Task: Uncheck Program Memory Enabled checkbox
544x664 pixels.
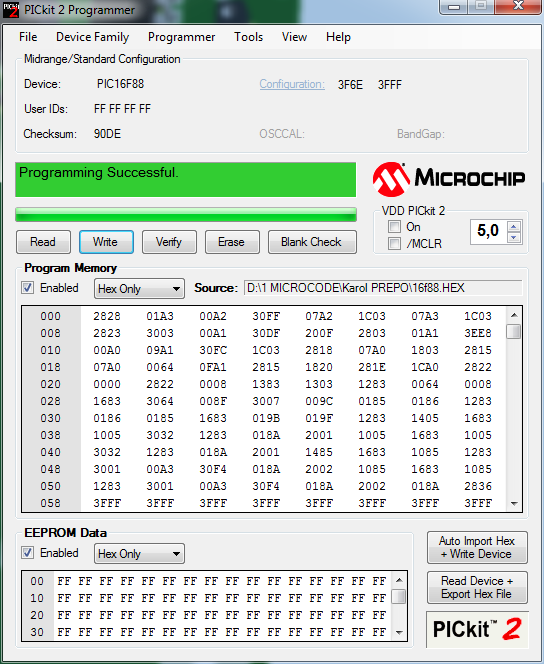Action: coord(28,288)
